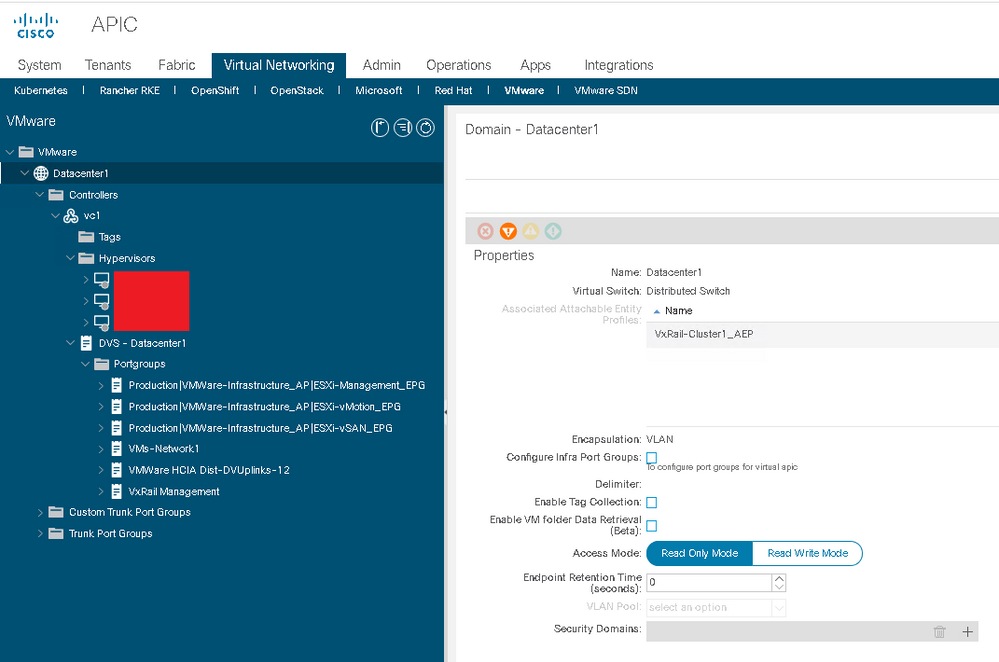Screen dimensions: 999x662
Task: Go to the OpenStack submenu
Action: (297, 90)
